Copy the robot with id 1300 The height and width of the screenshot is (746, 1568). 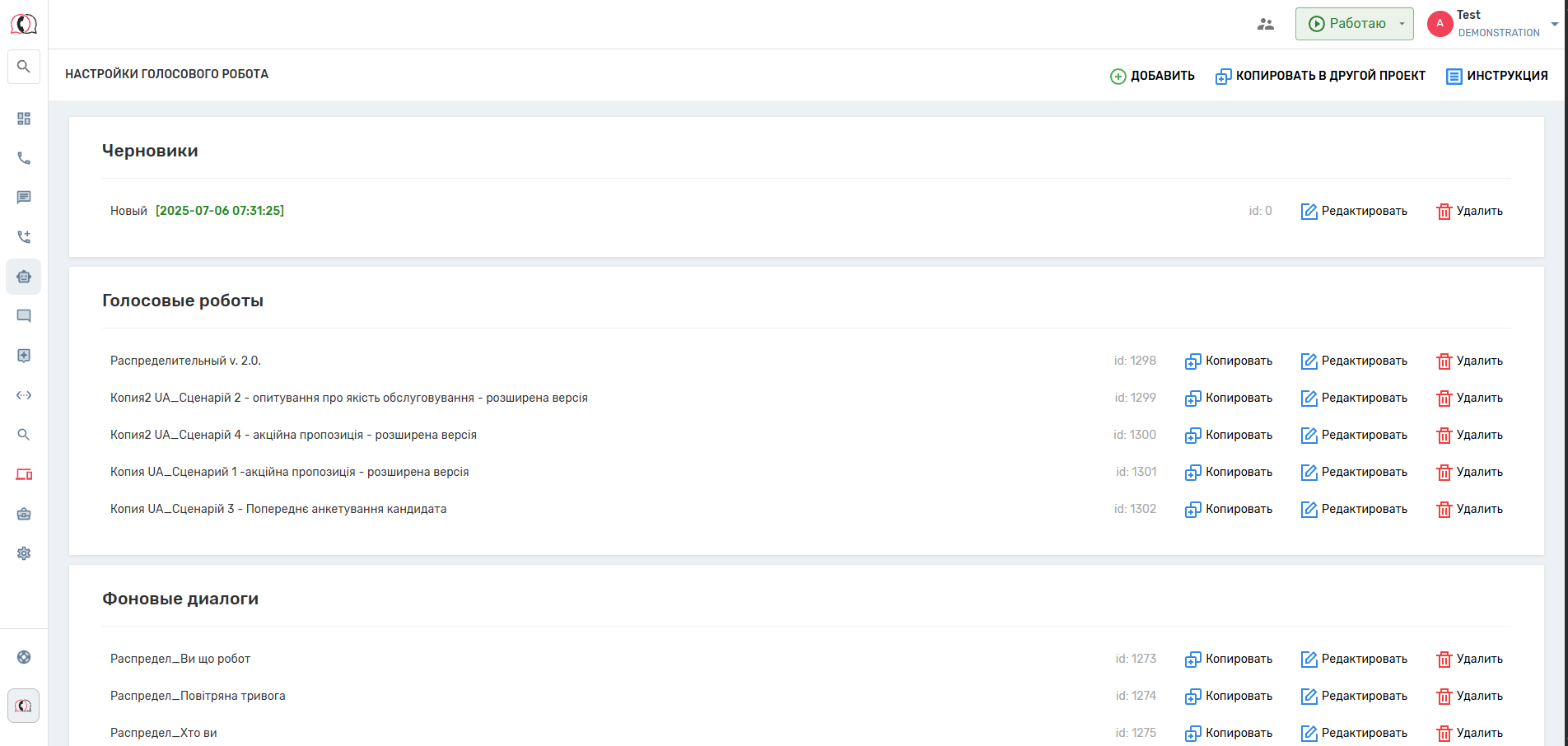pyautogui.click(x=1228, y=435)
